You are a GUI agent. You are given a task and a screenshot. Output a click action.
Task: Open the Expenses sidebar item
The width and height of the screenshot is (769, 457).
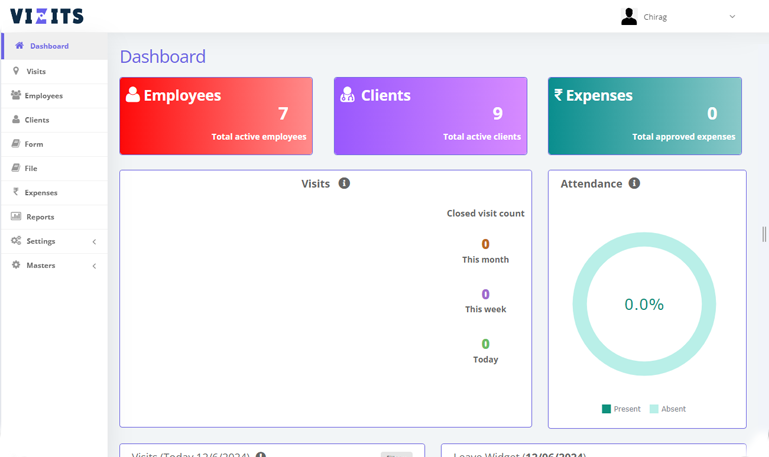(41, 193)
